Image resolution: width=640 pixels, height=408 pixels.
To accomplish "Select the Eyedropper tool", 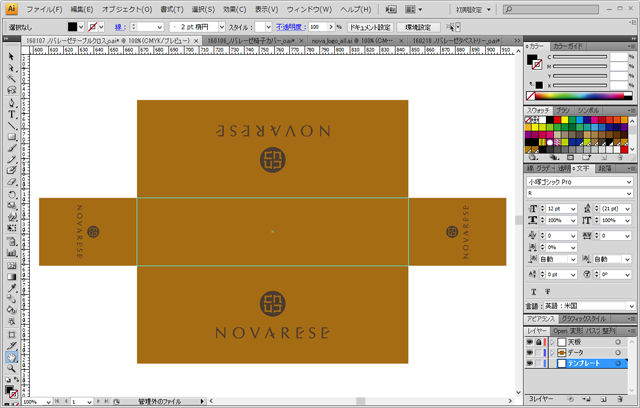I will 11,288.
